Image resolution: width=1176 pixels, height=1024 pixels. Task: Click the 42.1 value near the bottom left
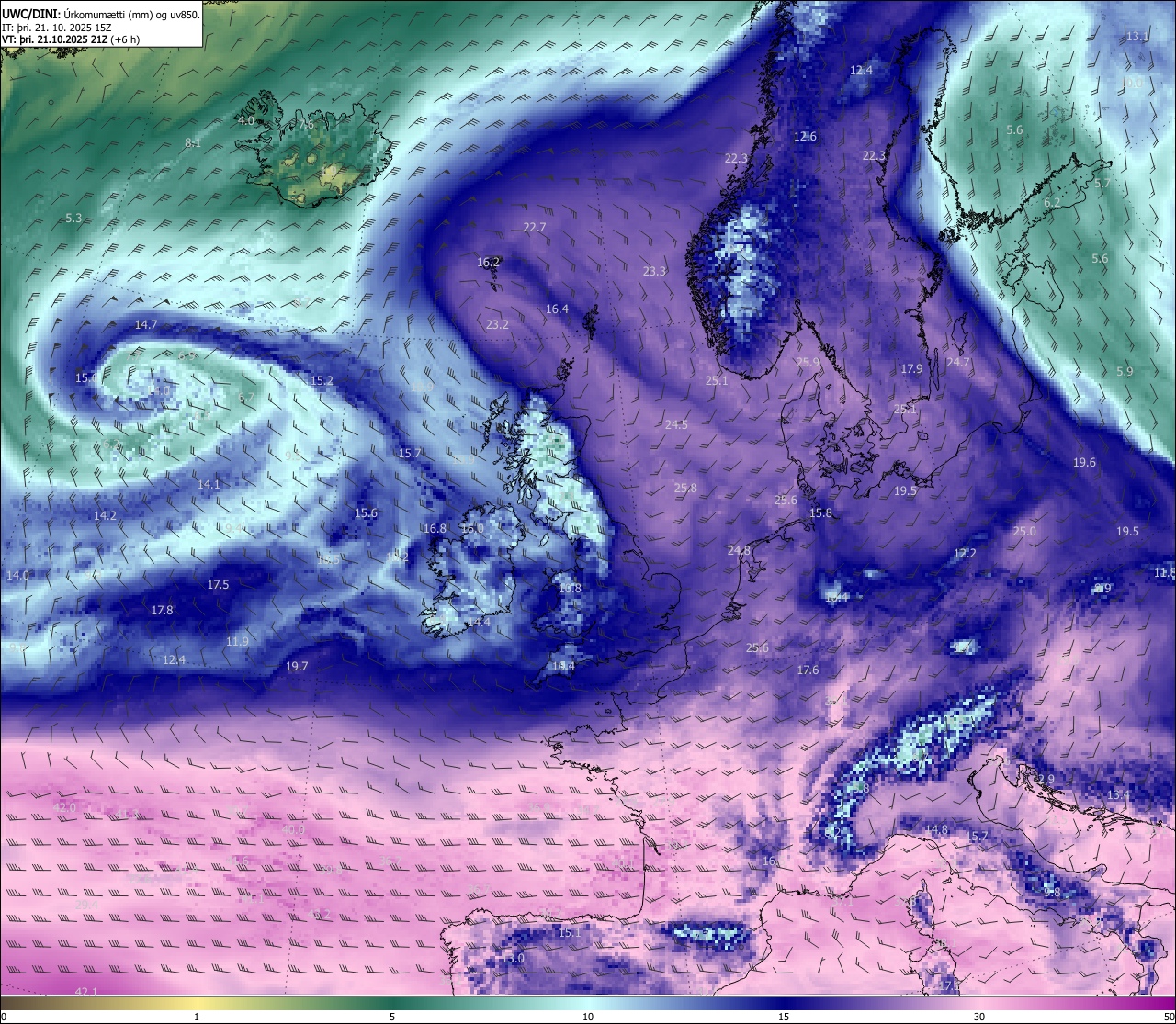pos(85,992)
